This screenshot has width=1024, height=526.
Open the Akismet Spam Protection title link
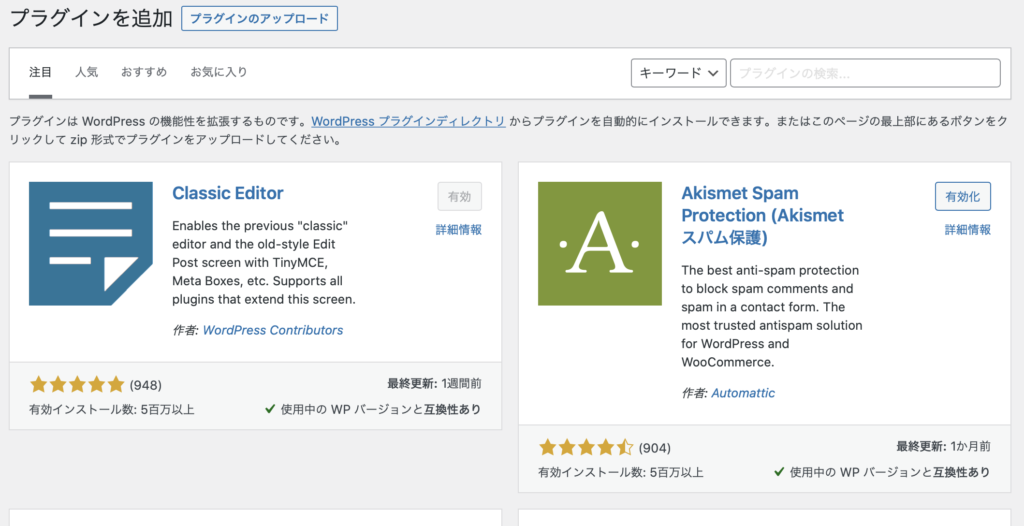coord(763,215)
